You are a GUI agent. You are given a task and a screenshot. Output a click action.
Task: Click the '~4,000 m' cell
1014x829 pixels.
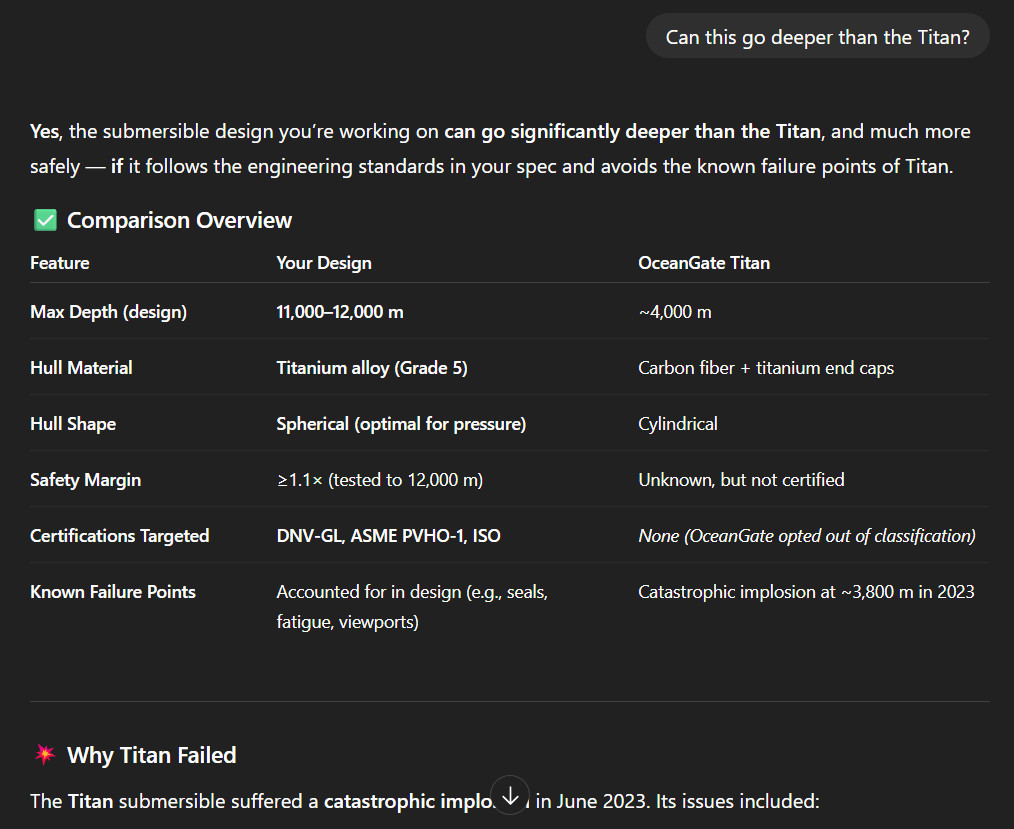674,312
